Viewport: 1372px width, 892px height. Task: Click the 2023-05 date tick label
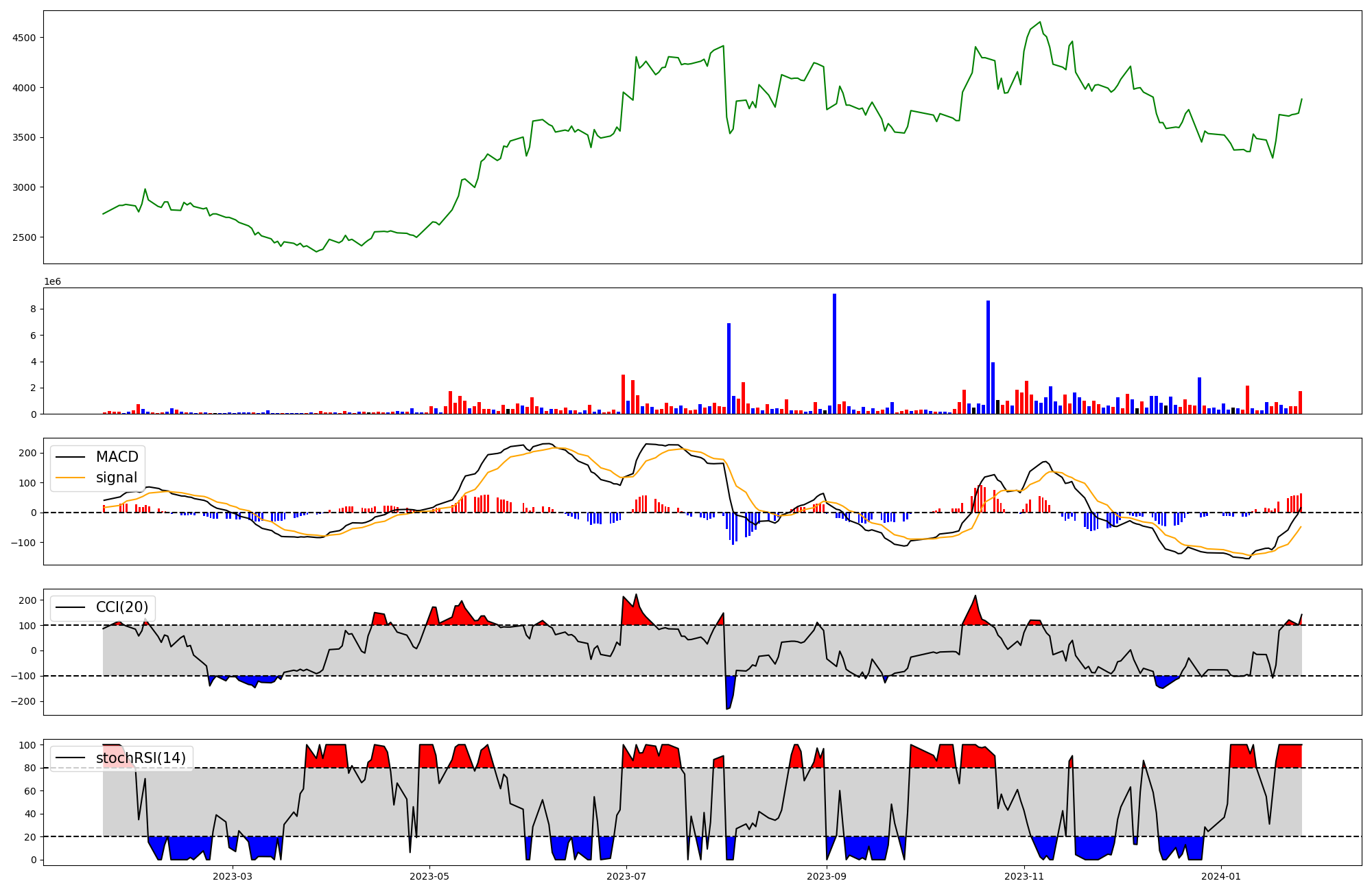click(429, 876)
